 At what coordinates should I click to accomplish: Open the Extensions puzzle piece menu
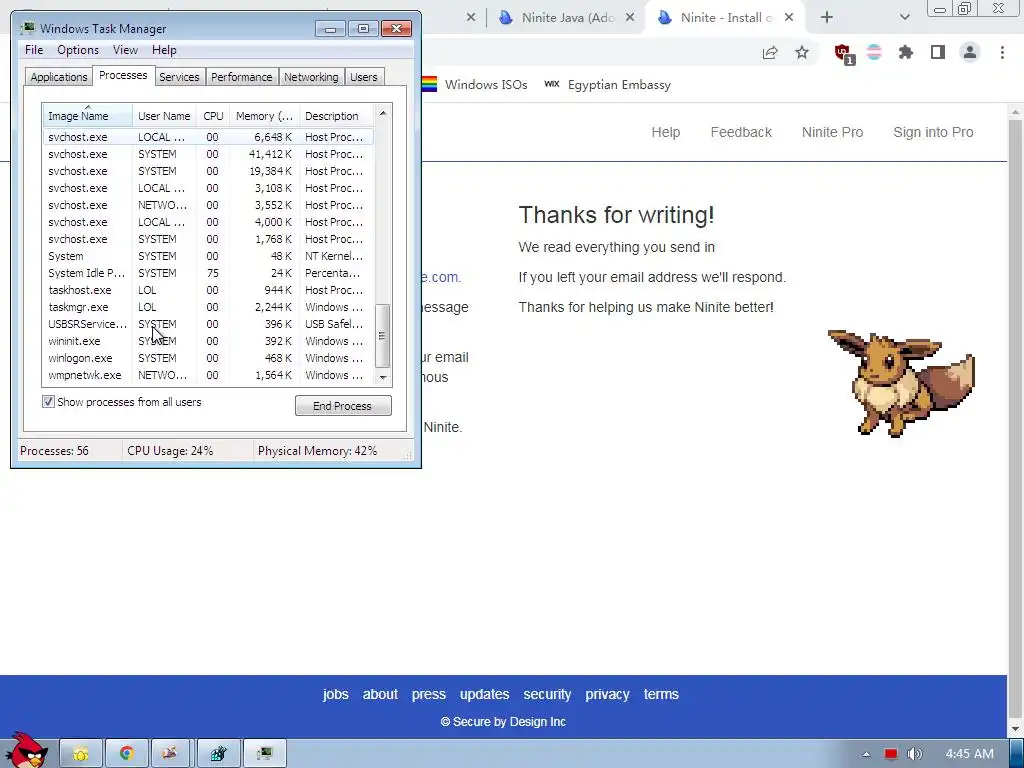click(905, 53)
